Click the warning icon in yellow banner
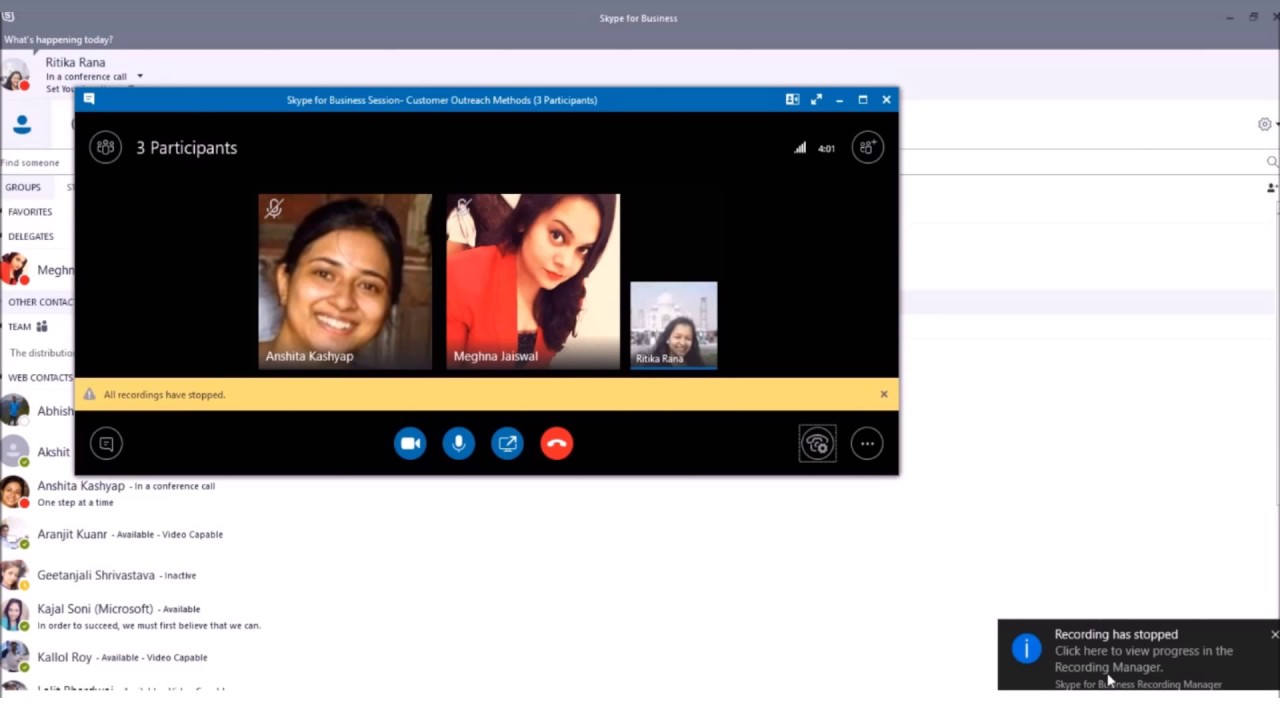1280x720 pixels. (x=89, y=394)
